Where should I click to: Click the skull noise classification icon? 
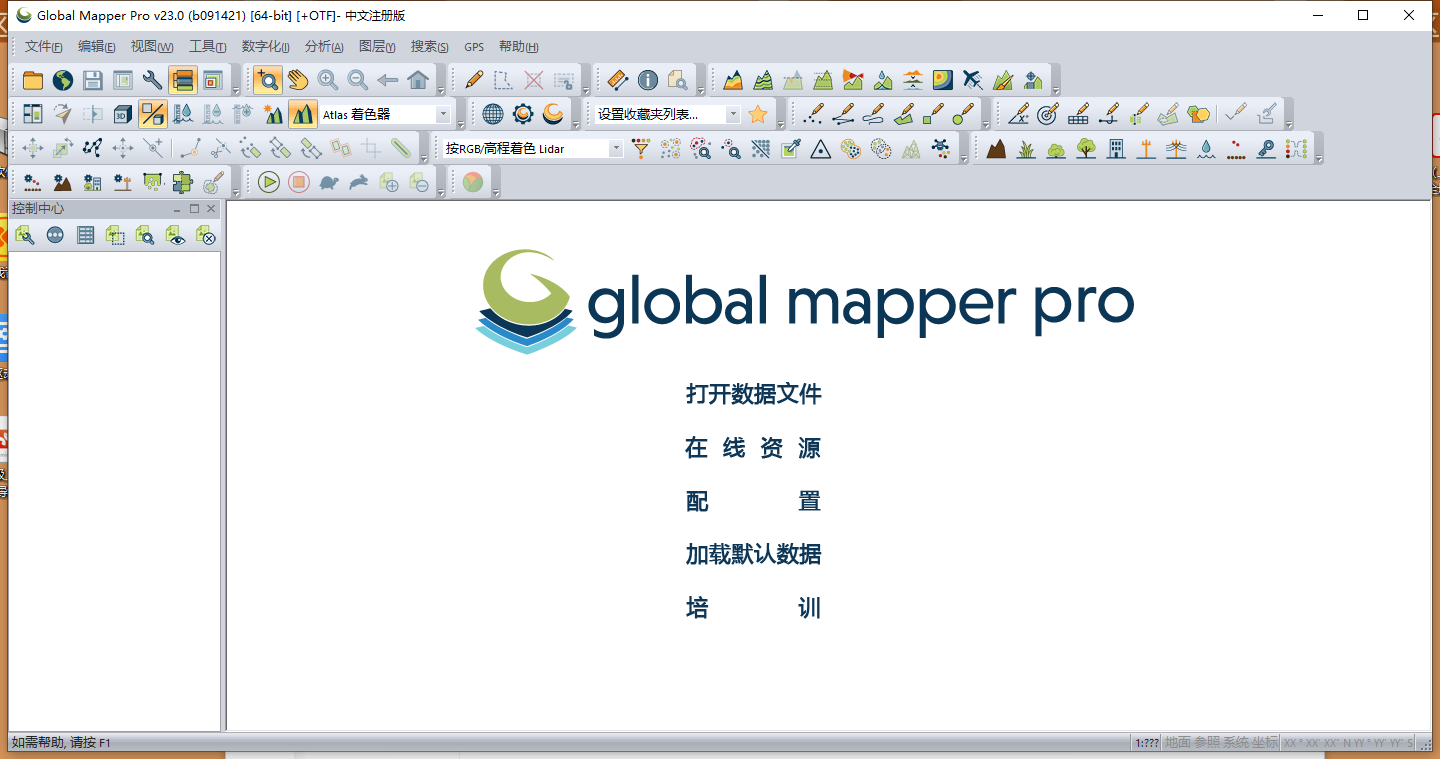(x=941, y=149)
